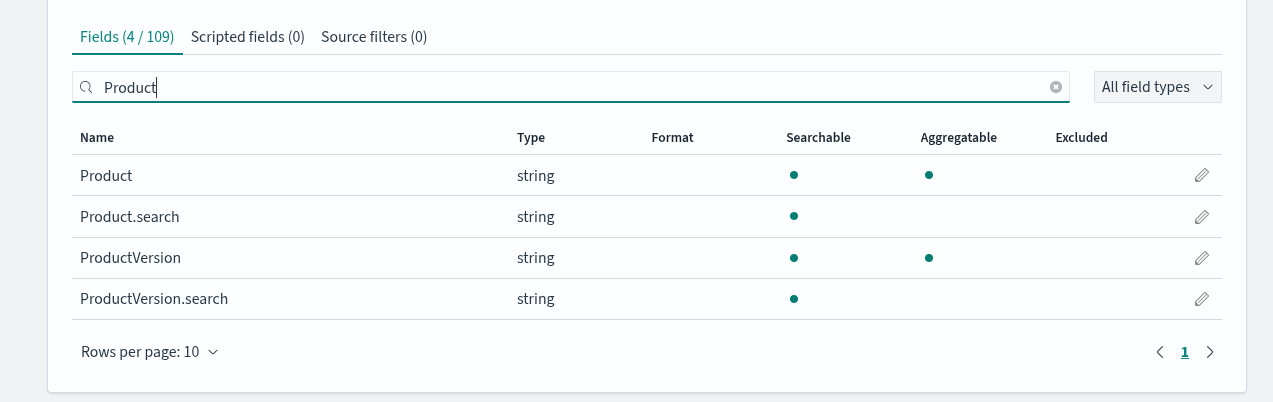Image resolution: width=1273 pixels, height=402 pixels.
Task: Click pencil icon for Product.search row
Action: click(1201, 217)
